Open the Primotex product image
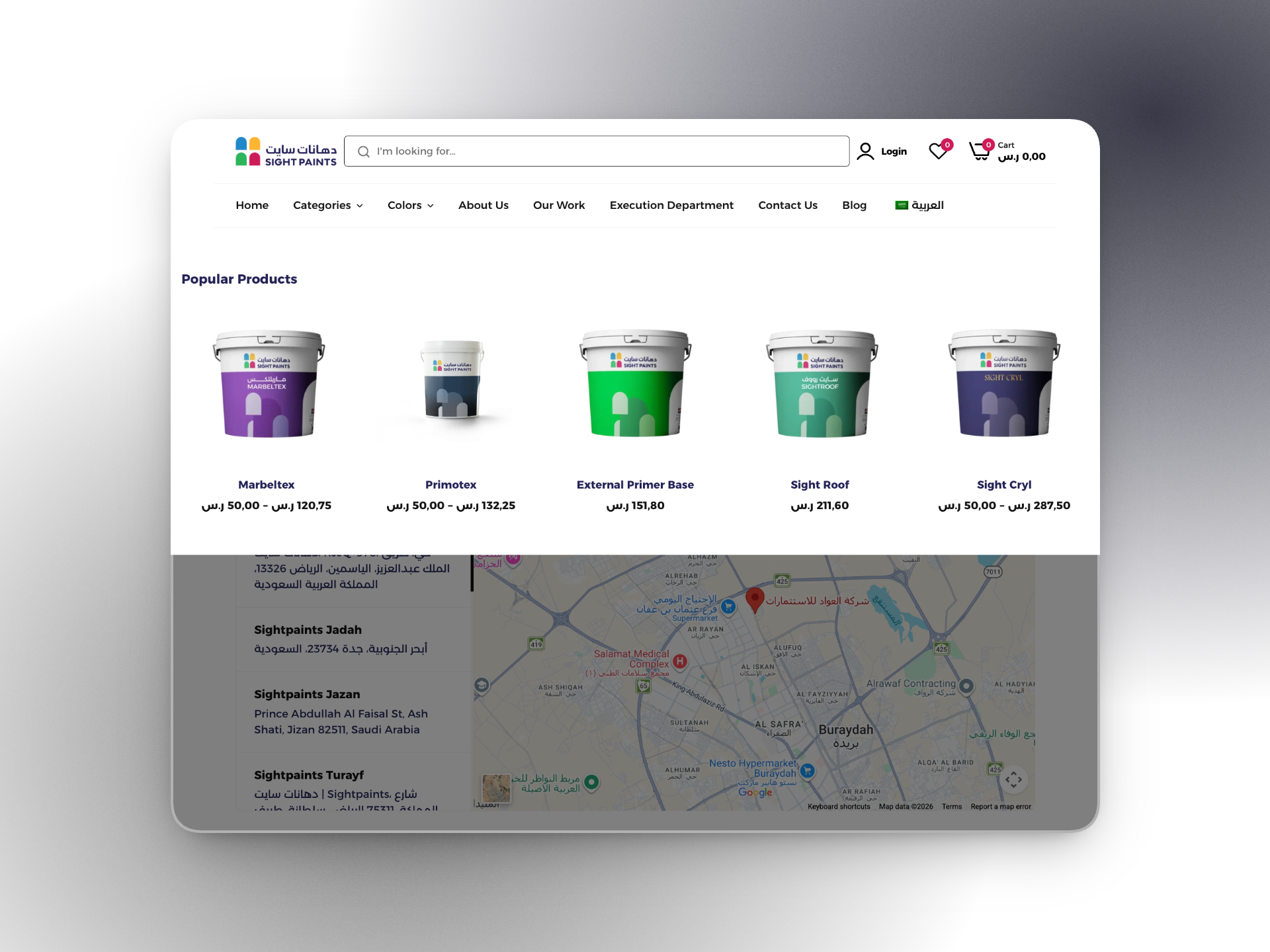The height and width of the screenshot is (952, 1270). coord(451,380)
